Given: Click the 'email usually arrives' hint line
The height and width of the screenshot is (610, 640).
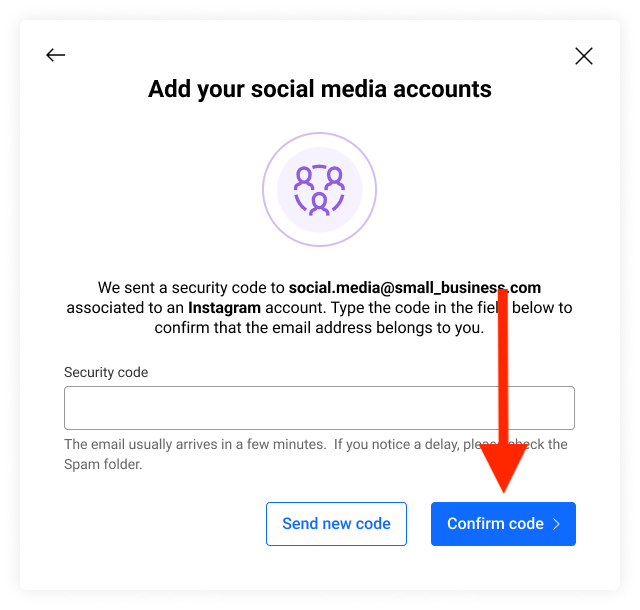Looking at the screenshot, I should pyautogui.click(x=316, y=444).
